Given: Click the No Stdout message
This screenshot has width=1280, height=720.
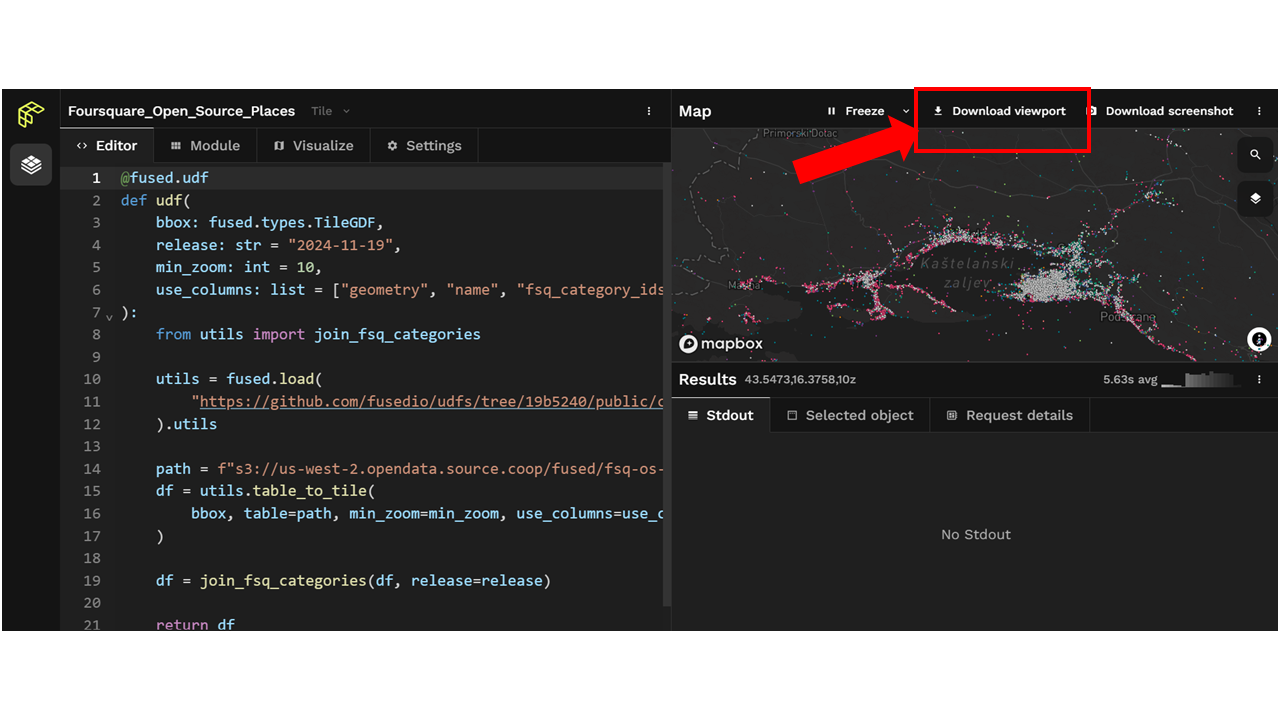Looking at the screenshot, I should coord(976,535).
